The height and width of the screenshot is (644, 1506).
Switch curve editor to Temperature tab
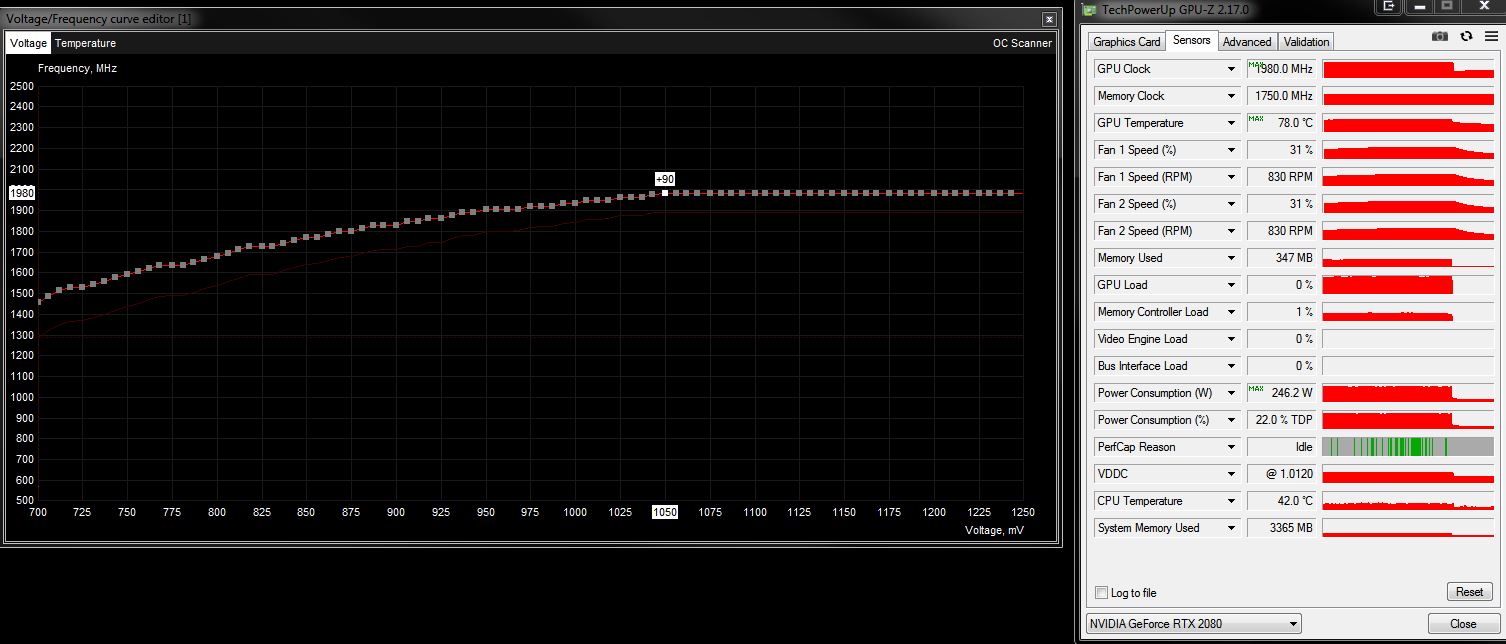click(x=85, y=43)
